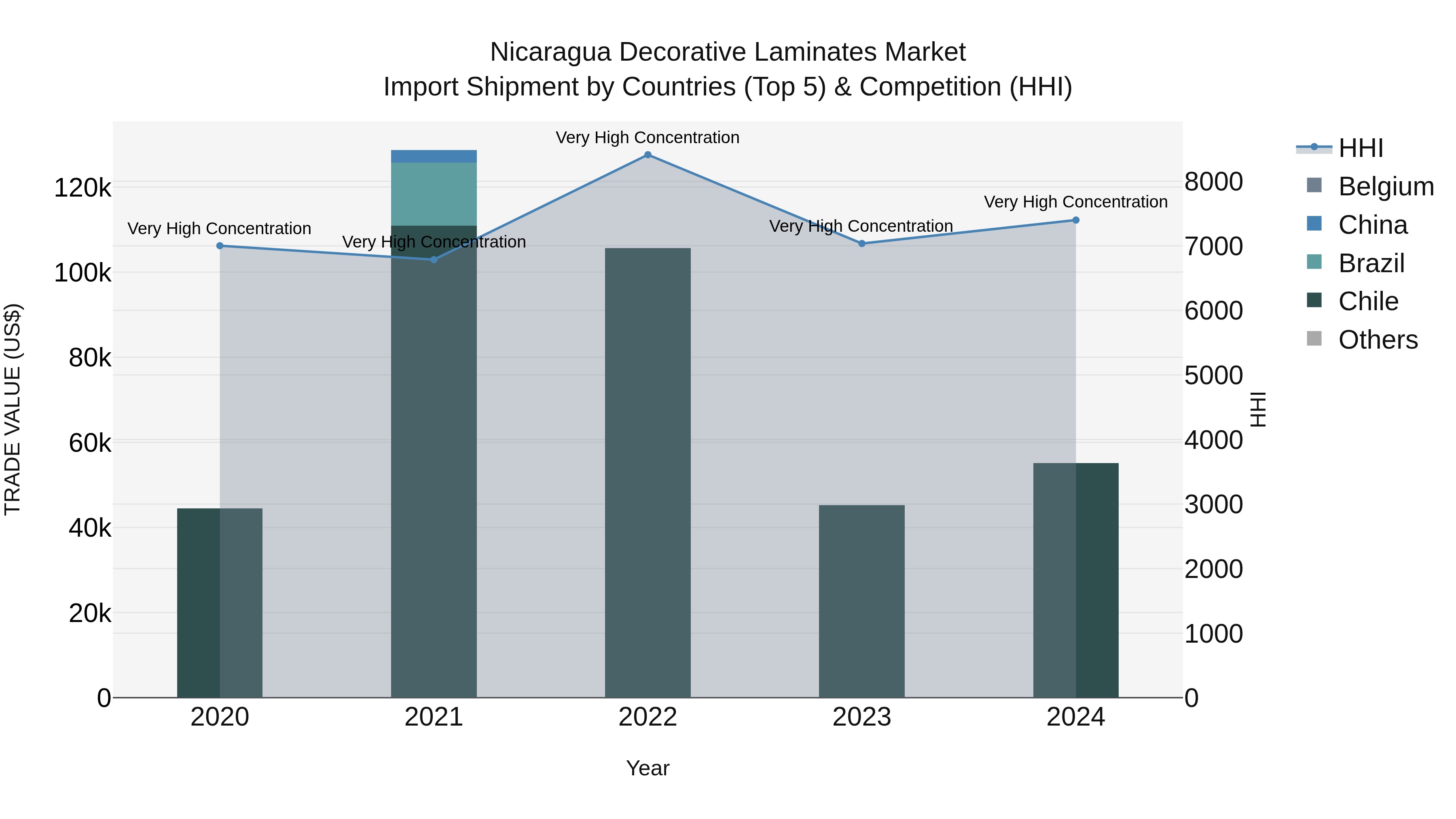Viewport: 1456px width, 819px height.
Task: Click the 1000 HHI axis tick
Action: [x=1213, y=634]
